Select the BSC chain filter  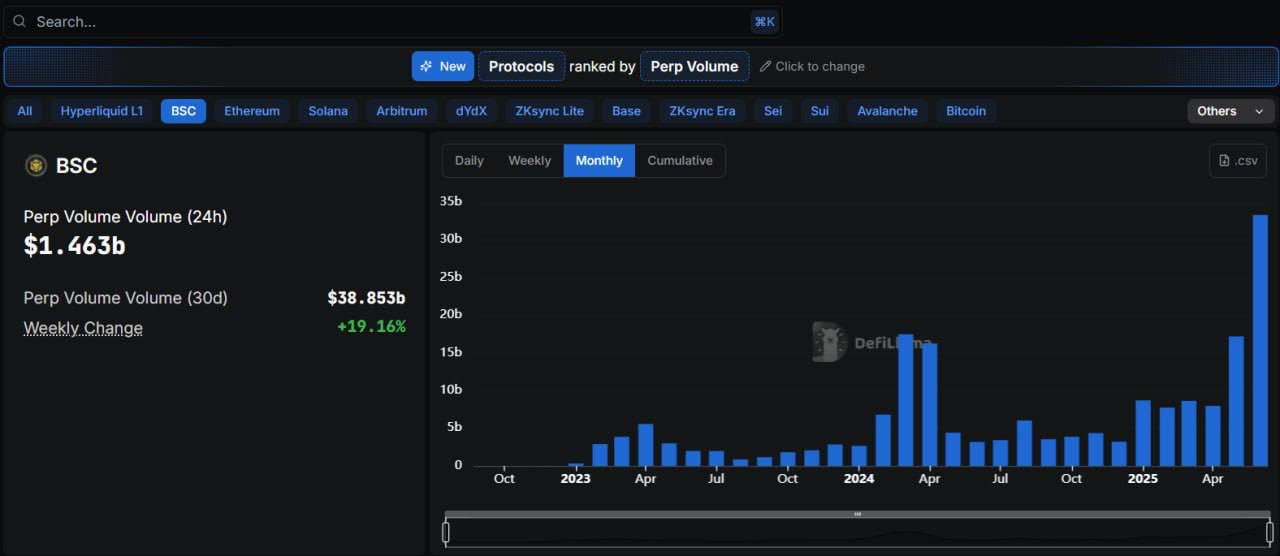point(184,111)
